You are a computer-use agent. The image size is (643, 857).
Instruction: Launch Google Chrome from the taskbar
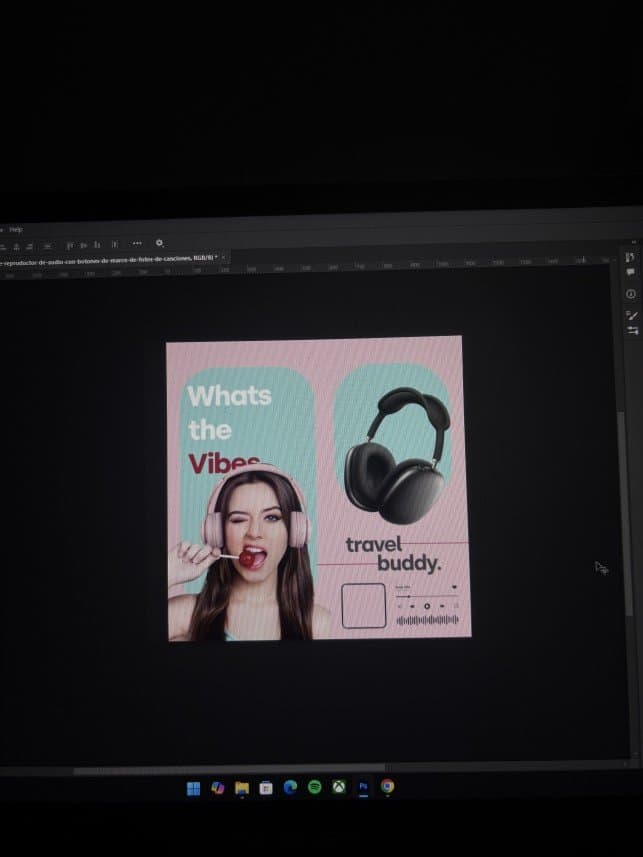pyautogui.click(x=387, y=786)
